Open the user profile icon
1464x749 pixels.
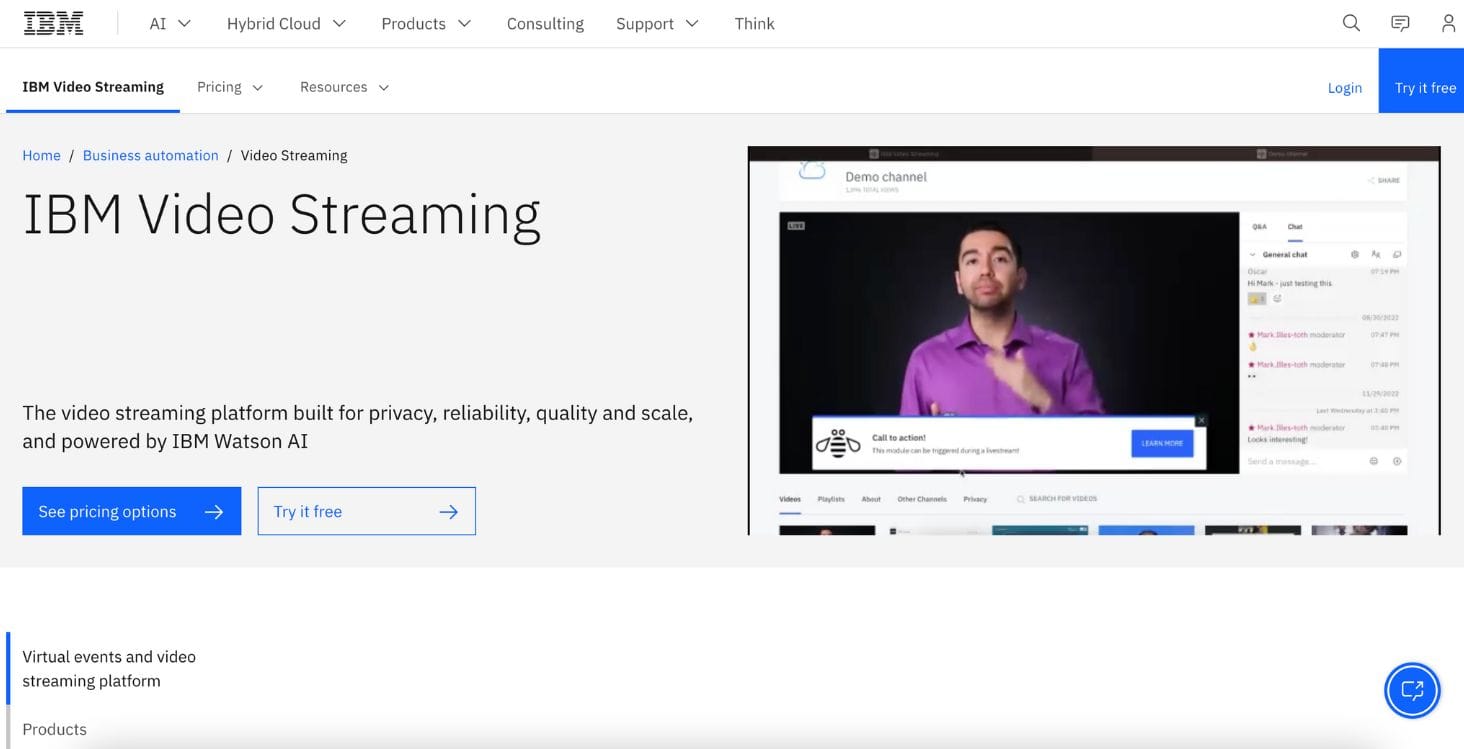point(1448,23)
